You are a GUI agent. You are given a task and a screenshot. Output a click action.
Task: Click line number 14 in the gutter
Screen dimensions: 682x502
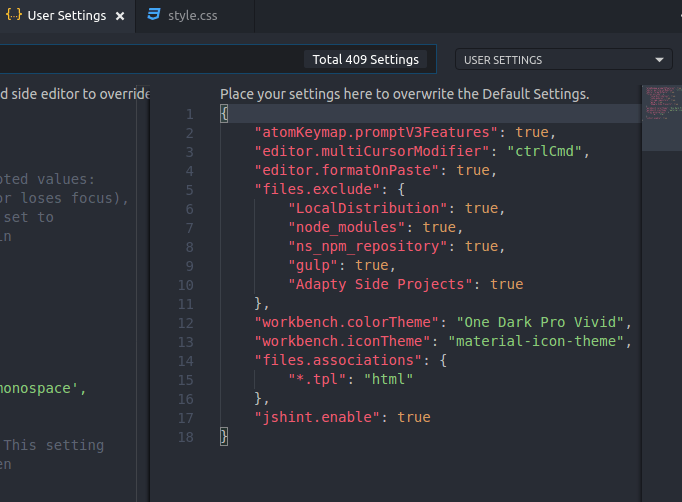[x=186, y=360]
